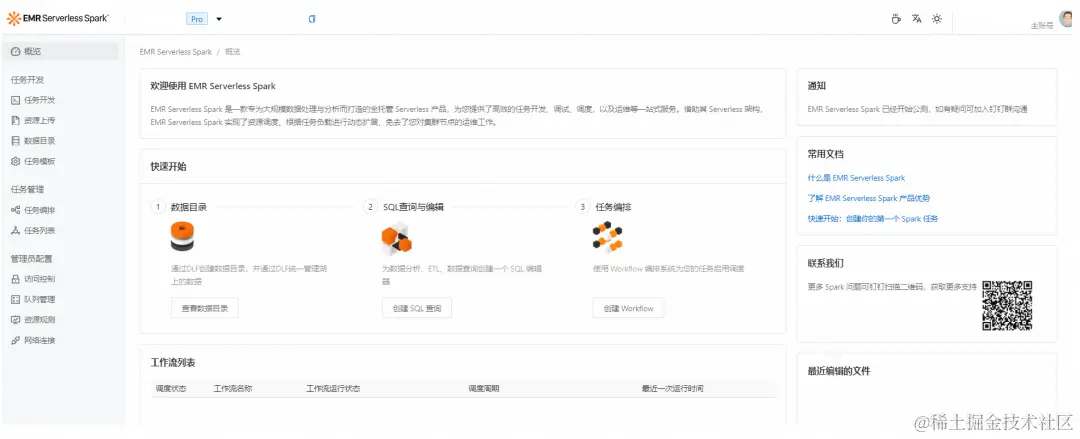Click the 概览 dashboard gauge icon
This screenshot has height=439, width=1080.
click(15, 52)
